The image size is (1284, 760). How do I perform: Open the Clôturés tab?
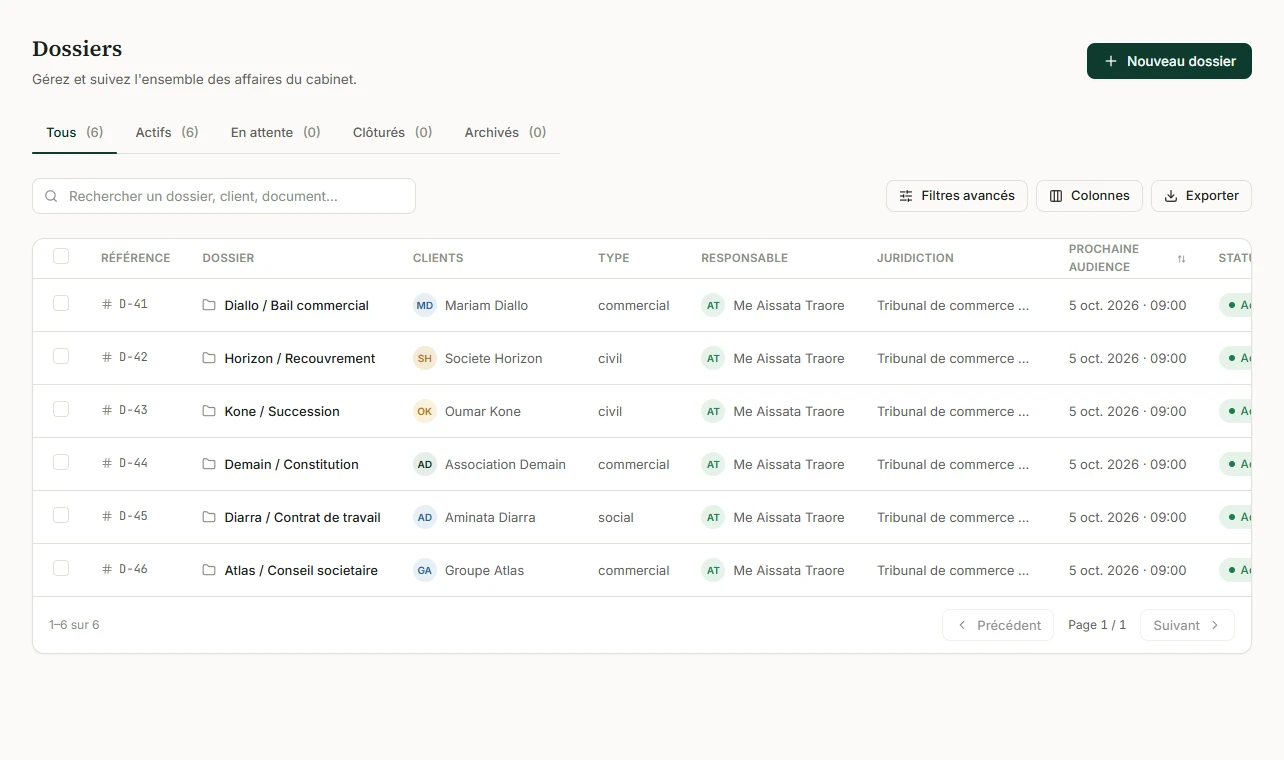pos(392,132)
